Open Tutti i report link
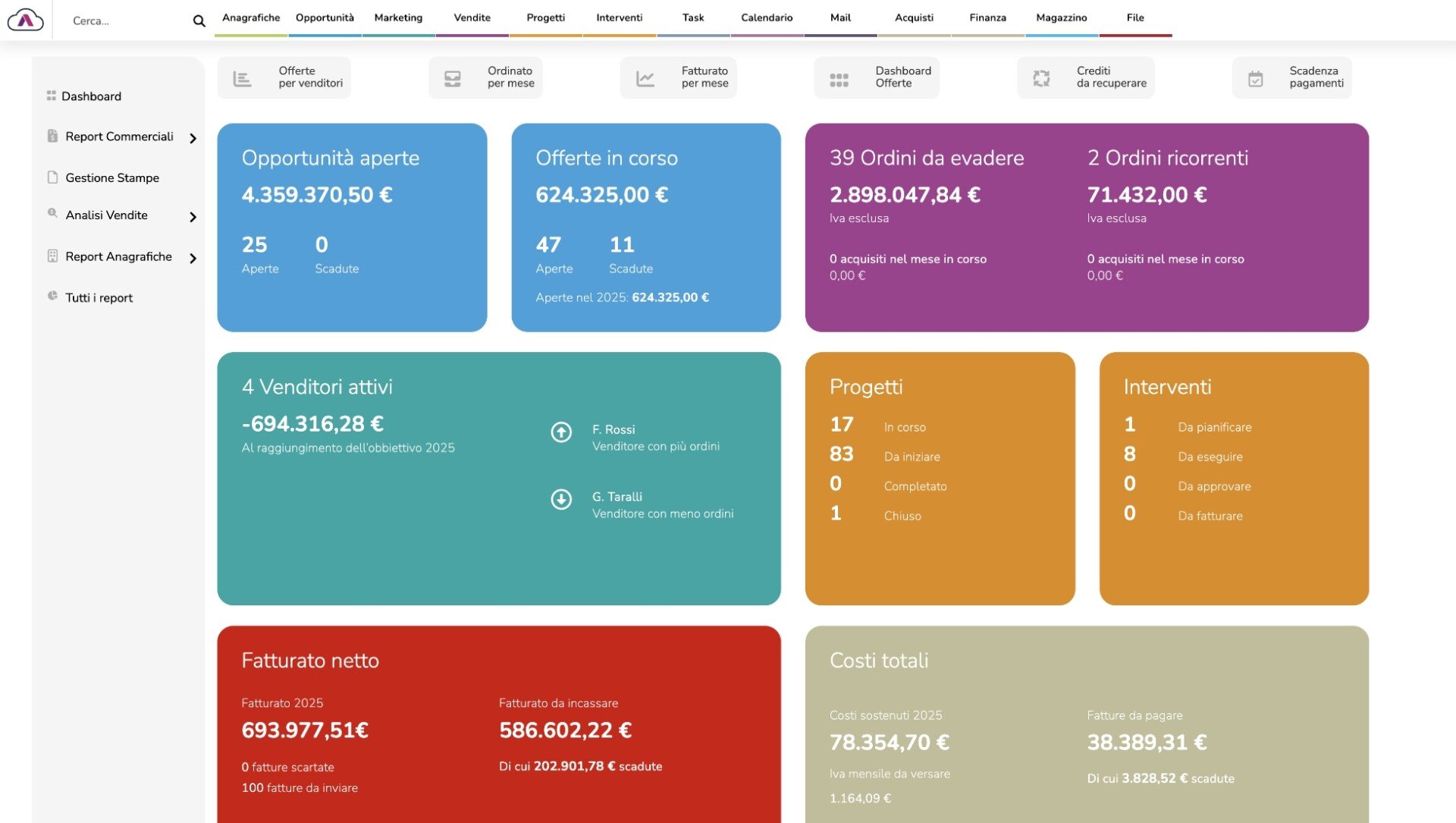The height and width of the screenshot is (823, 1456). [x=99, y=297]
